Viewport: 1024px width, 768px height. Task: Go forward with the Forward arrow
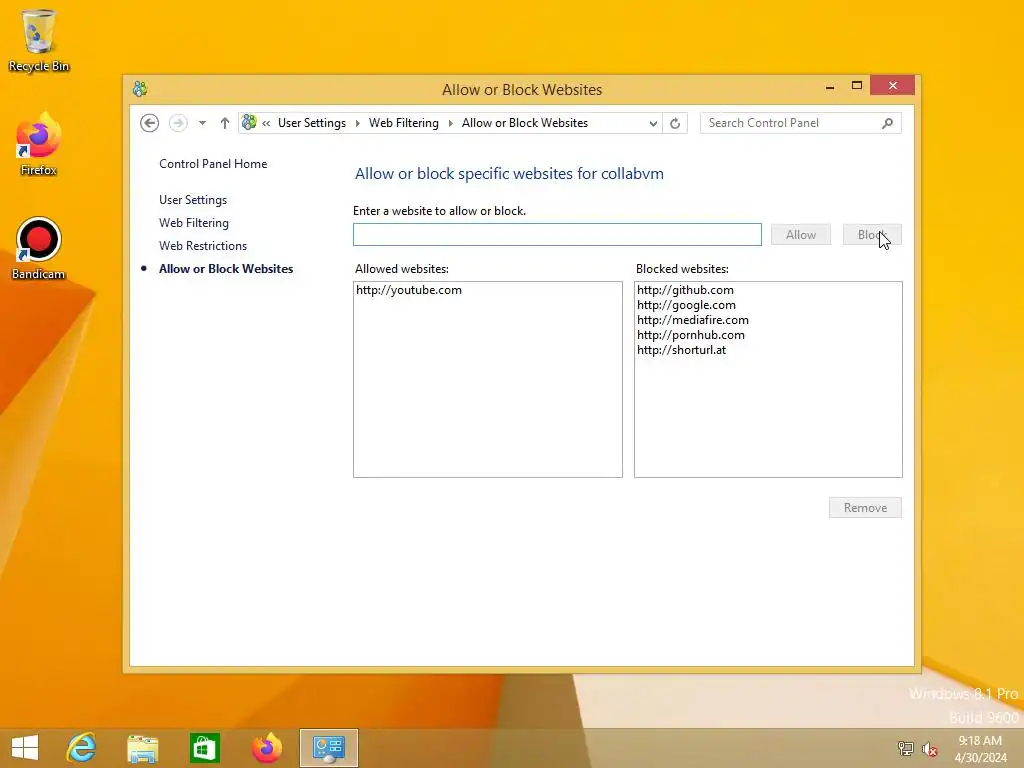178,123
